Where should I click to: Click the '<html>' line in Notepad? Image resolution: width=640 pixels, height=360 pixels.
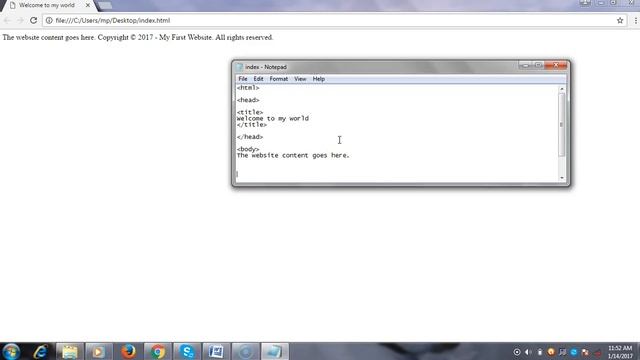[248, 88]
